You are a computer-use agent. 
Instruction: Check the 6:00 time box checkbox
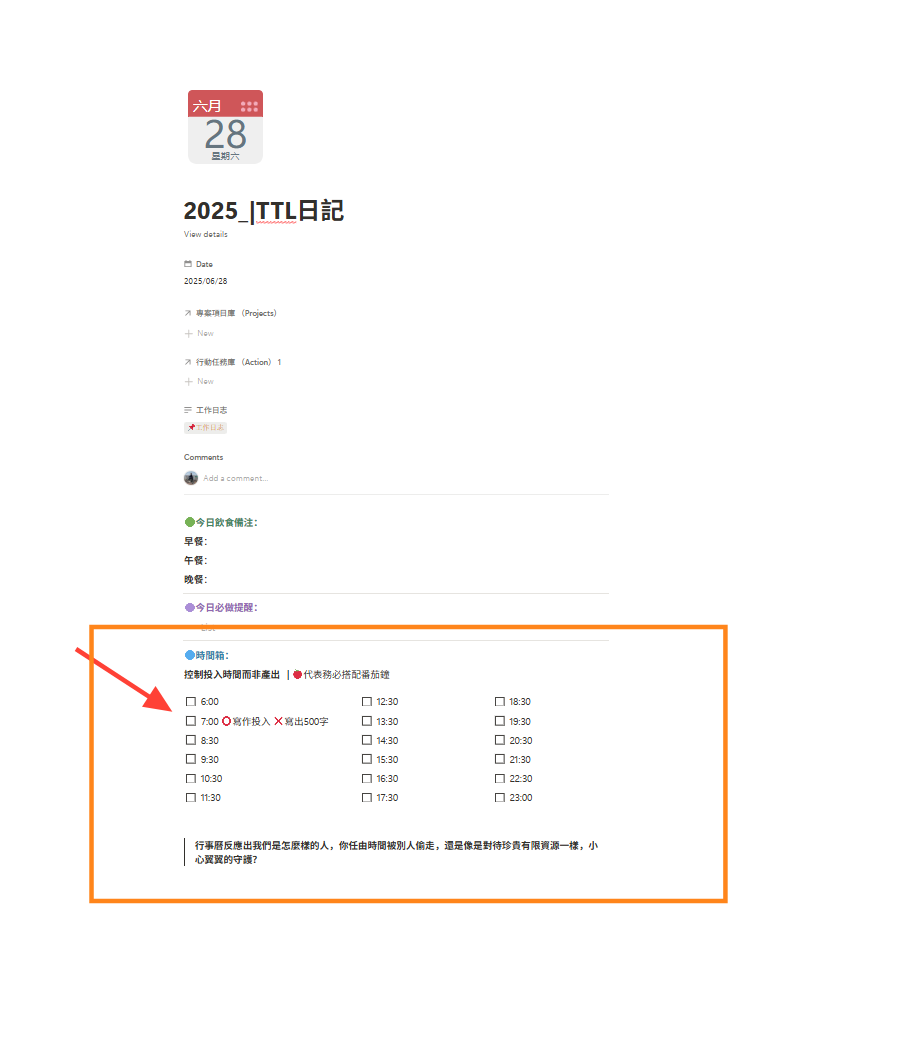pos(191,702)
